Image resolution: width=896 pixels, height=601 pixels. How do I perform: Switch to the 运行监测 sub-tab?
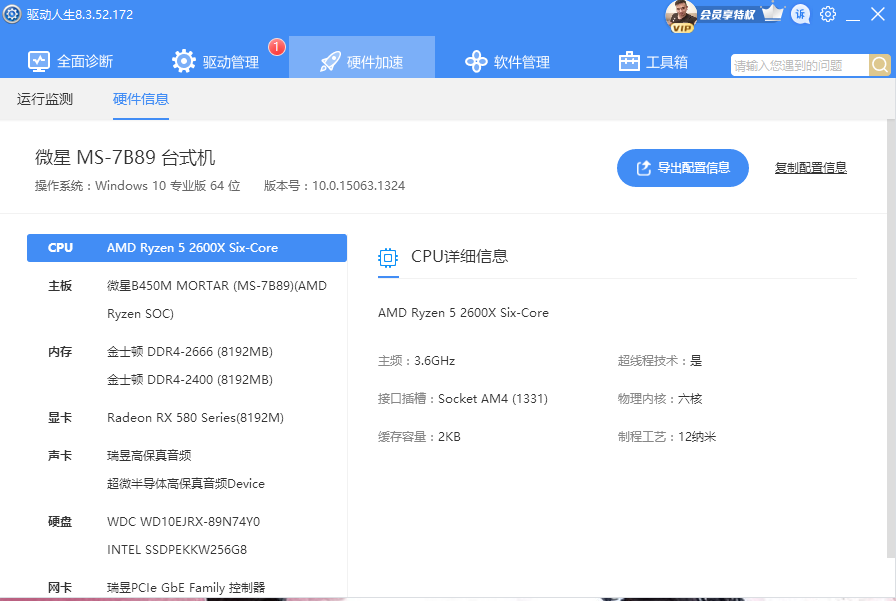pos(45,99)
